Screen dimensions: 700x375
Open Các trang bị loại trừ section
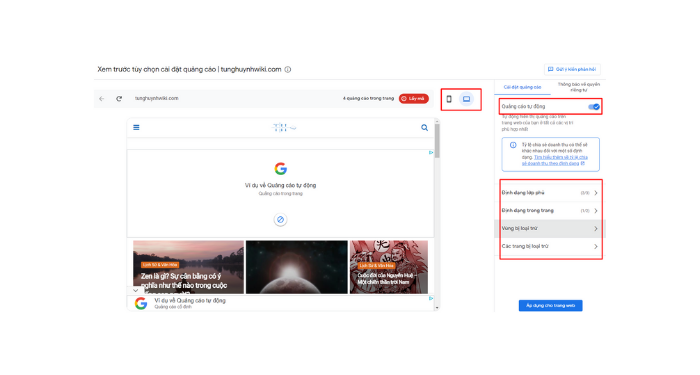point(550,246)
